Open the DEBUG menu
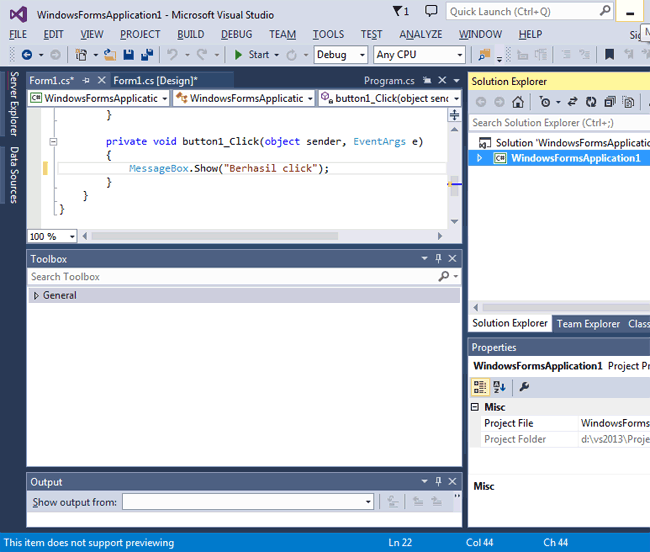This screenshot has width=650, height=552. (236, 34)
